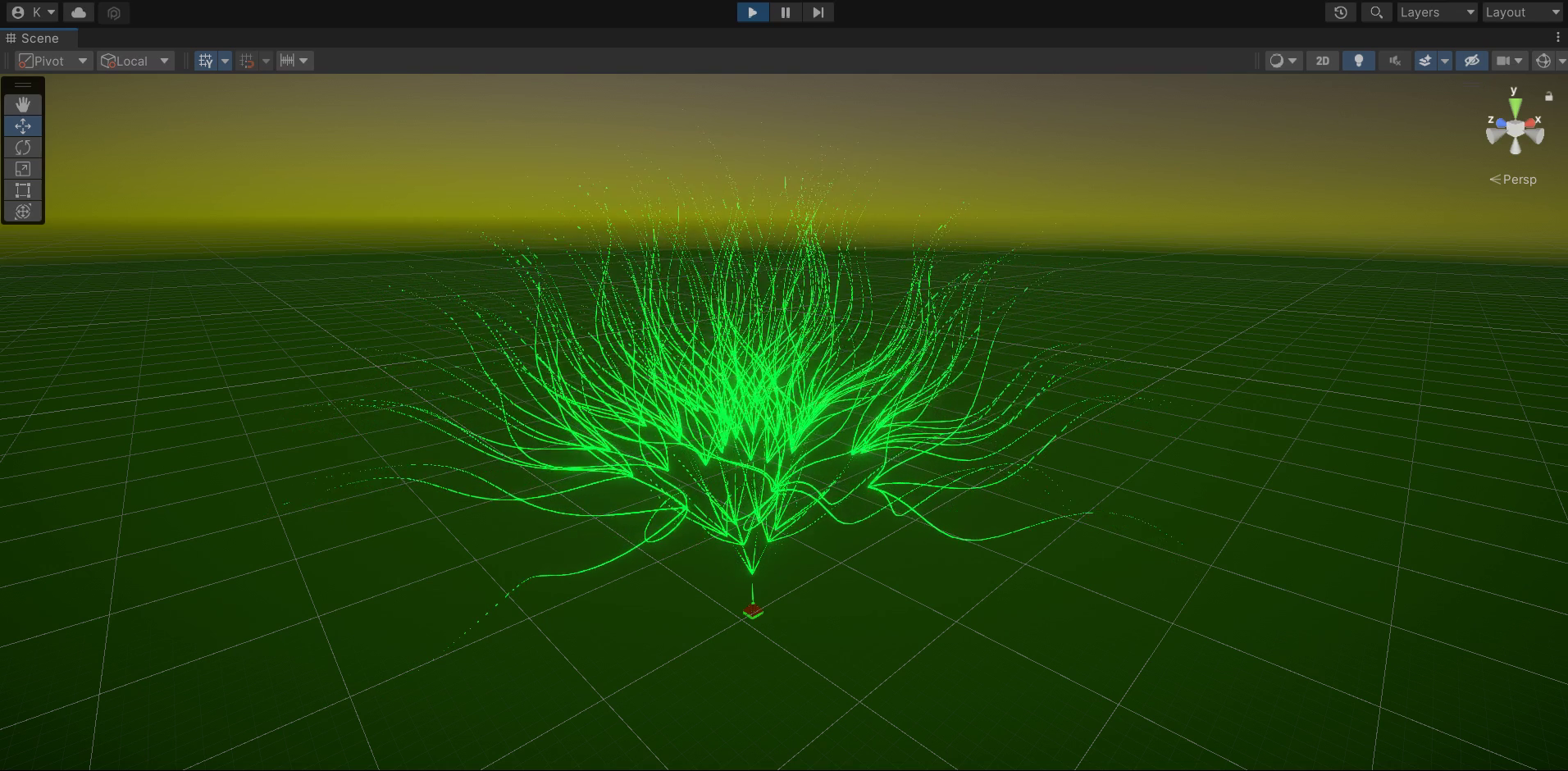Click the blue Z axis on orientation gizmo

[x=1500, y=123]
